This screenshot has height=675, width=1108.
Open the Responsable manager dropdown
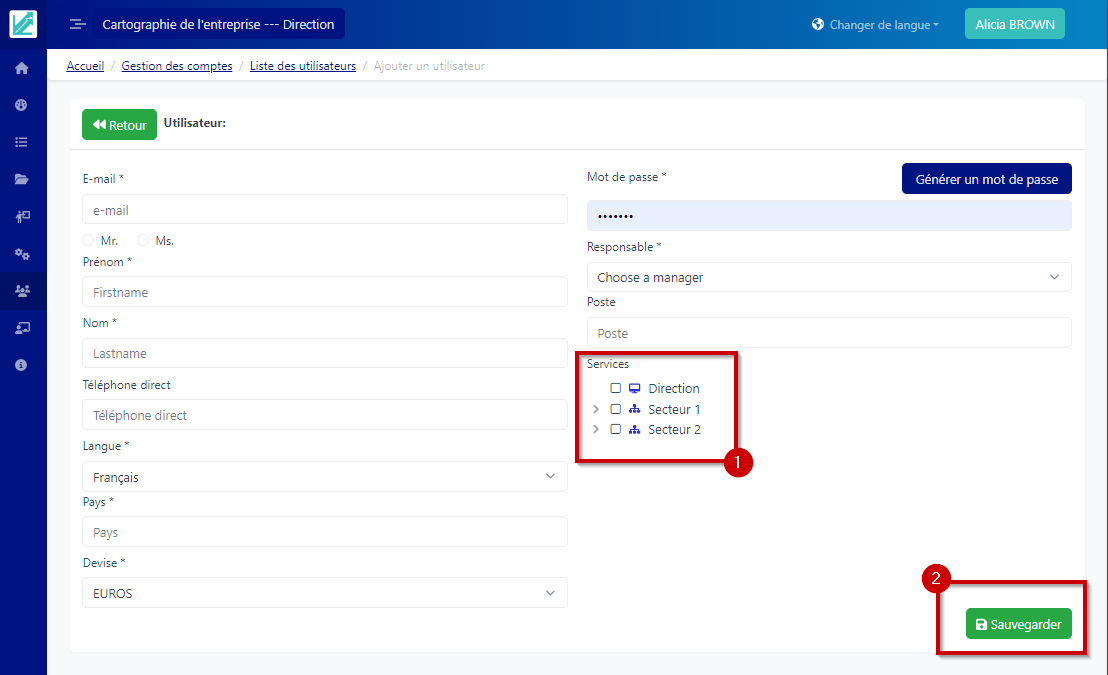828,277
